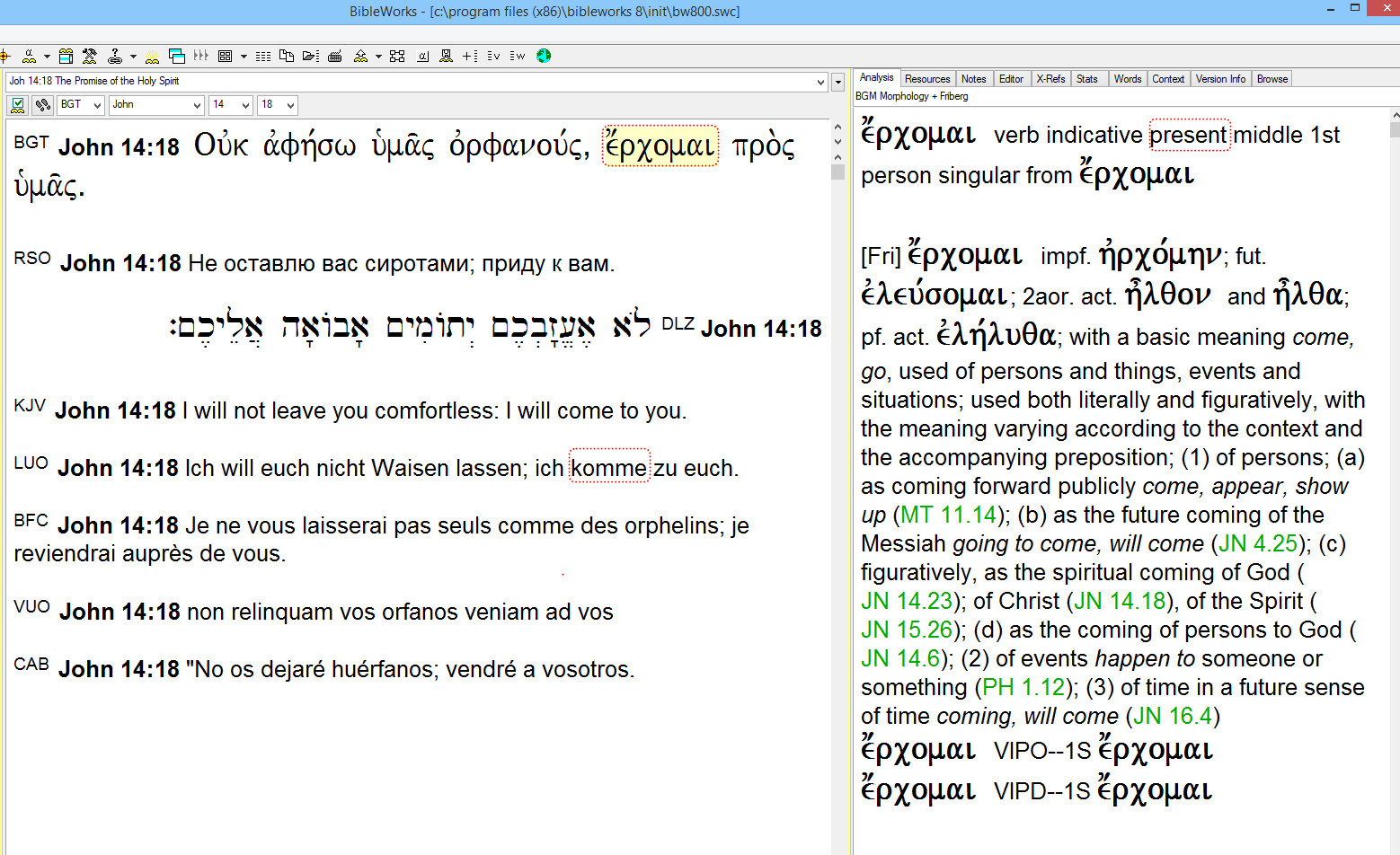Click the plus list icon

(x=470, y=56)
